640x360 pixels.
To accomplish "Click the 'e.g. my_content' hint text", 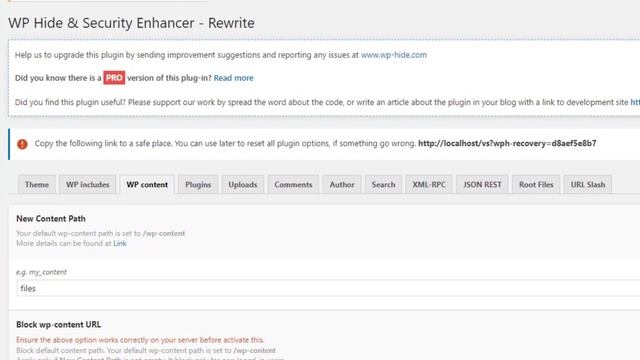I will (41, 272).
